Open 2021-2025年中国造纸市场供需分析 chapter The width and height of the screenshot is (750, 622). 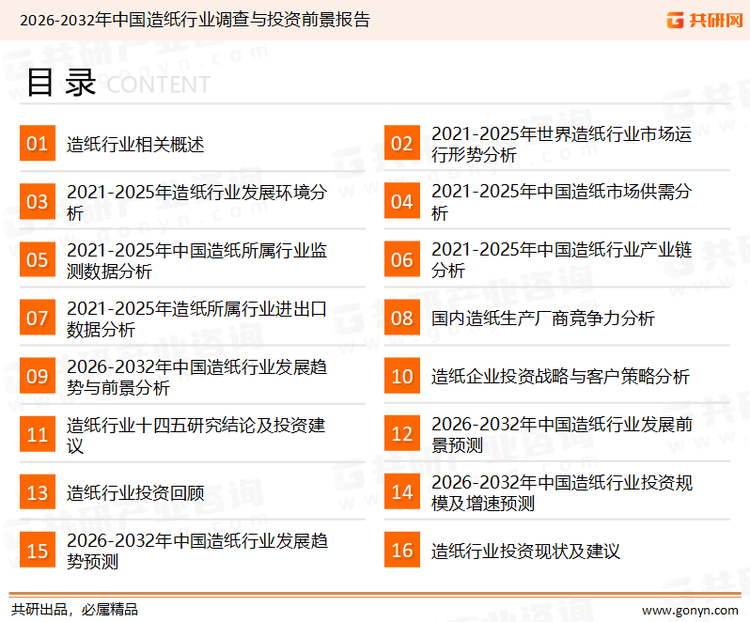(560, 202)
